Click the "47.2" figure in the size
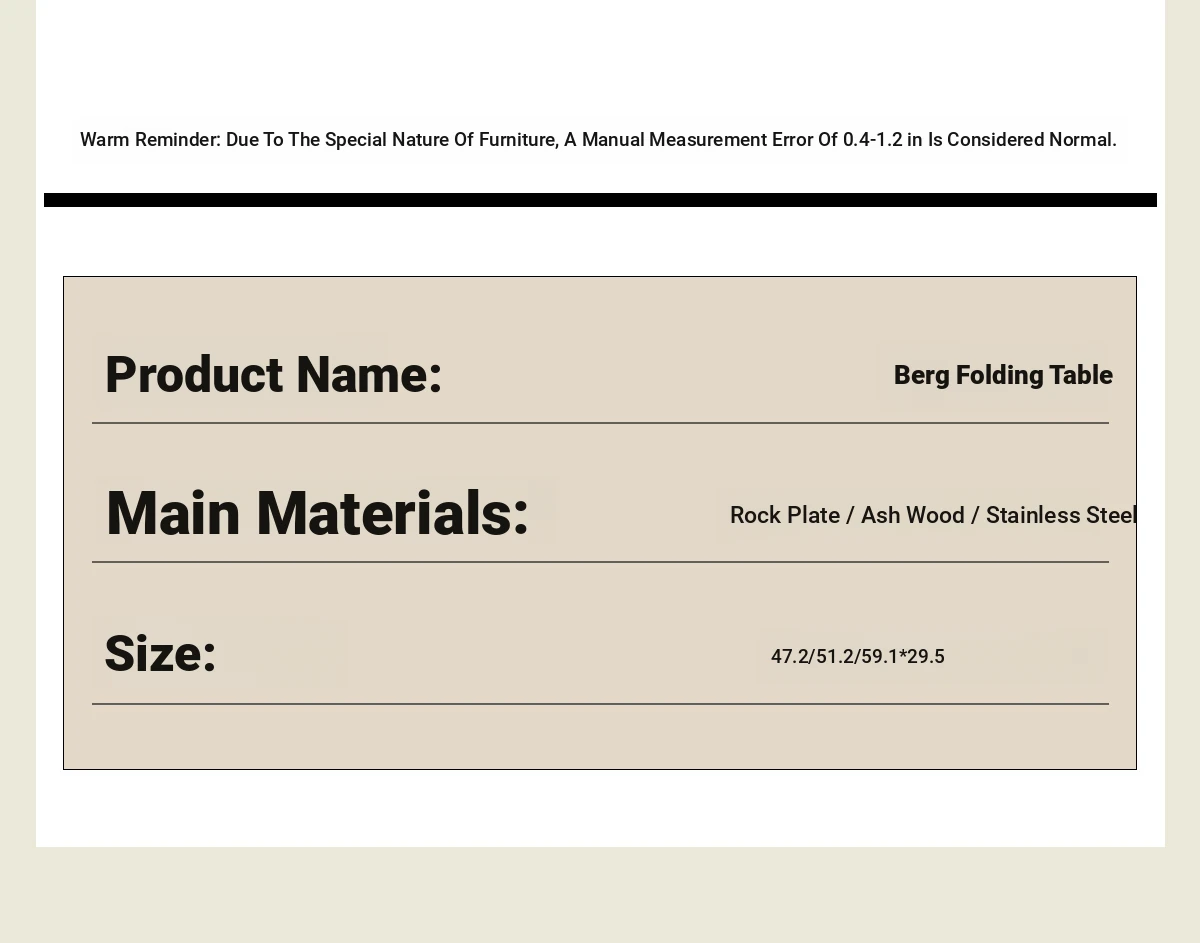The width and height of the screenshot is (1200, 943). point(790,657)
